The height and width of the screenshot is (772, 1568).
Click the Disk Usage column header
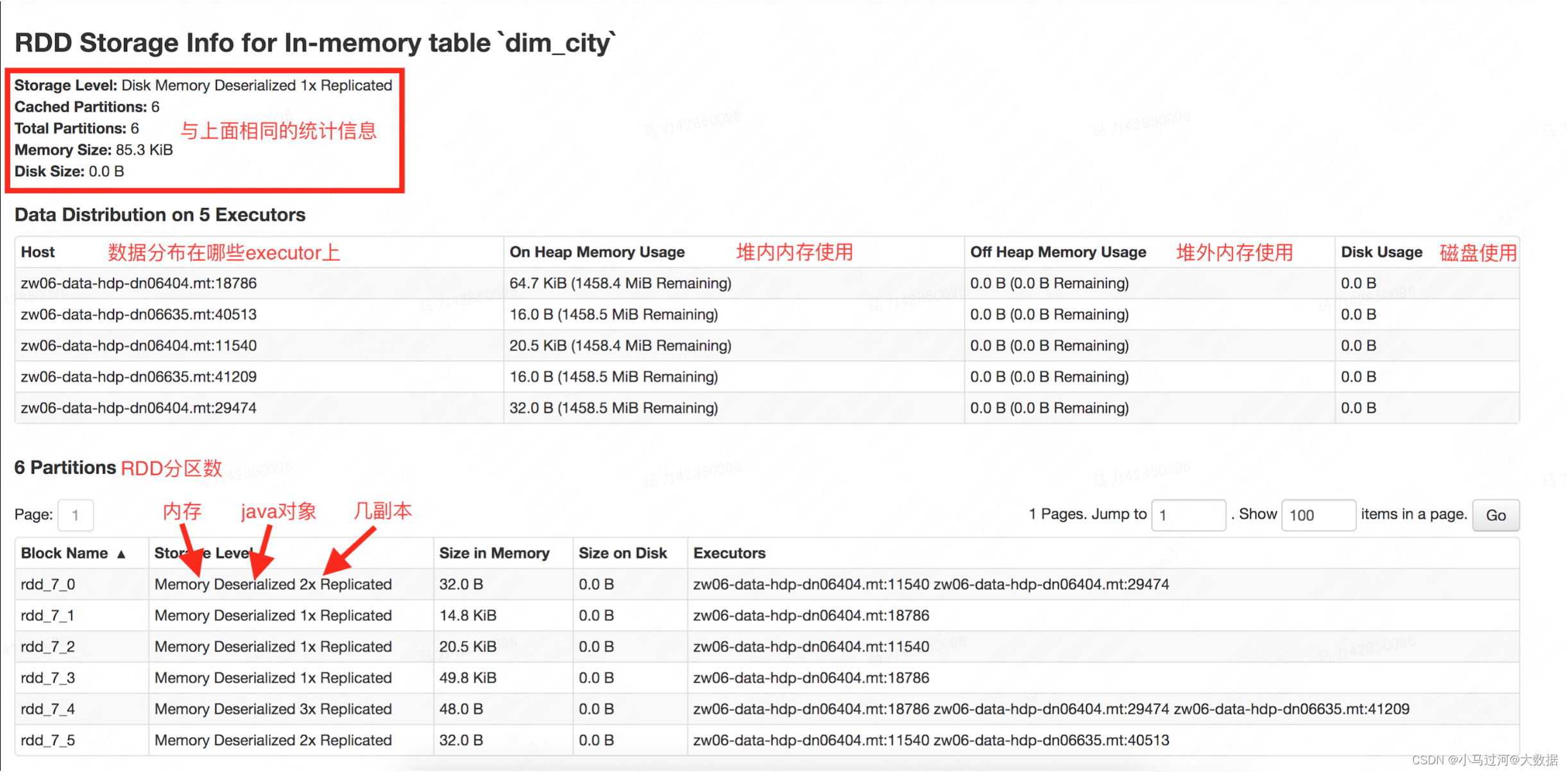(x=1381, y=252)
